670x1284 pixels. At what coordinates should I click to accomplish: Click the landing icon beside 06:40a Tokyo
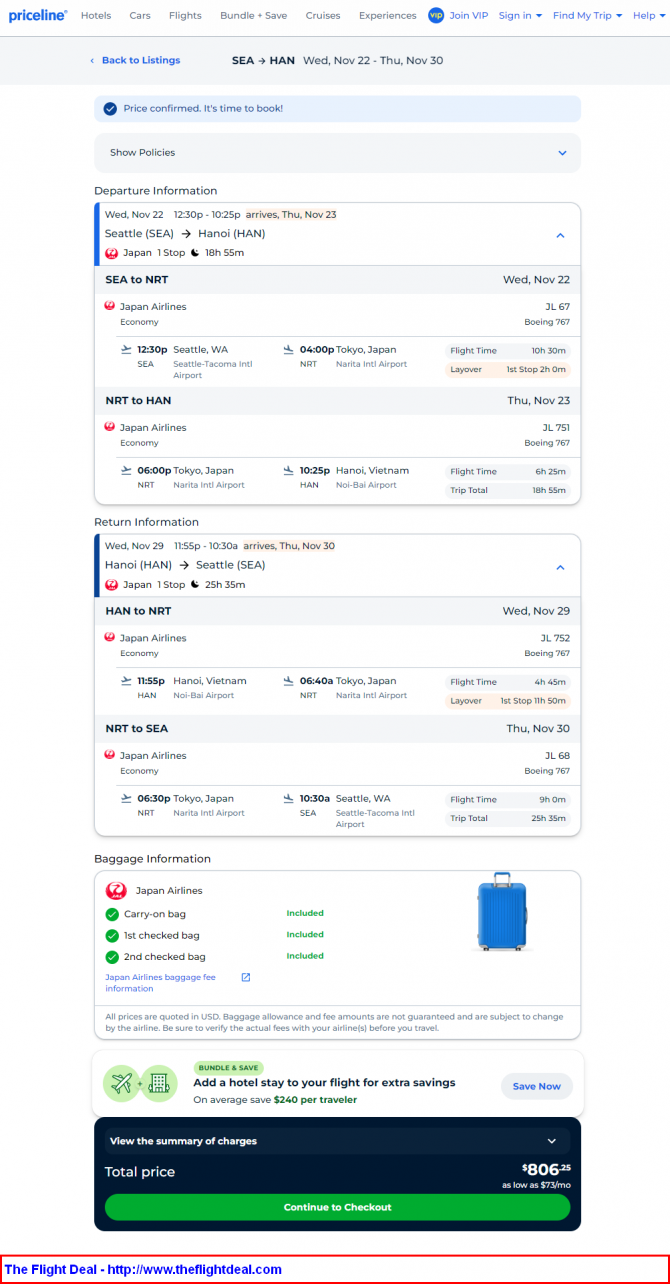coord(289,681)
